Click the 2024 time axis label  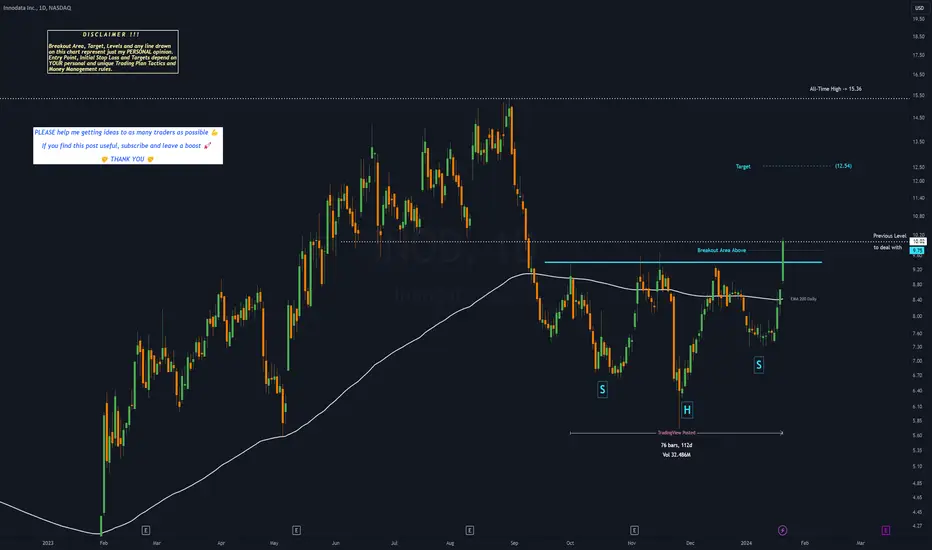746,543
